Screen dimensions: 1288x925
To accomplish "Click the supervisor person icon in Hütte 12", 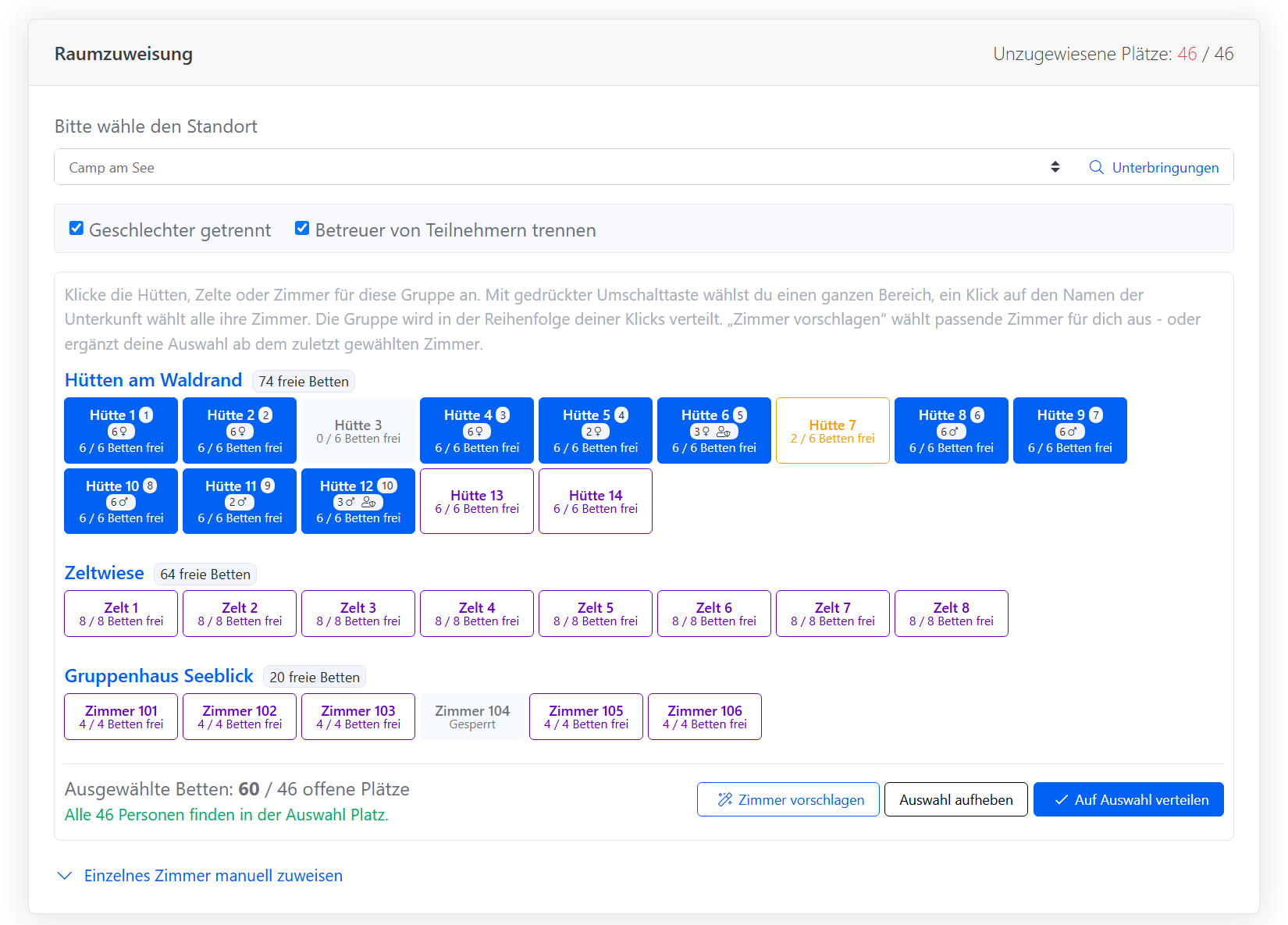I will coord(368,502).
